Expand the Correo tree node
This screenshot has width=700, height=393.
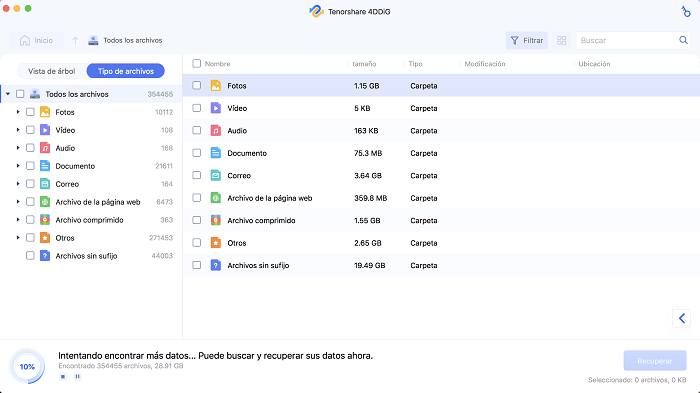tap(18, 184)
